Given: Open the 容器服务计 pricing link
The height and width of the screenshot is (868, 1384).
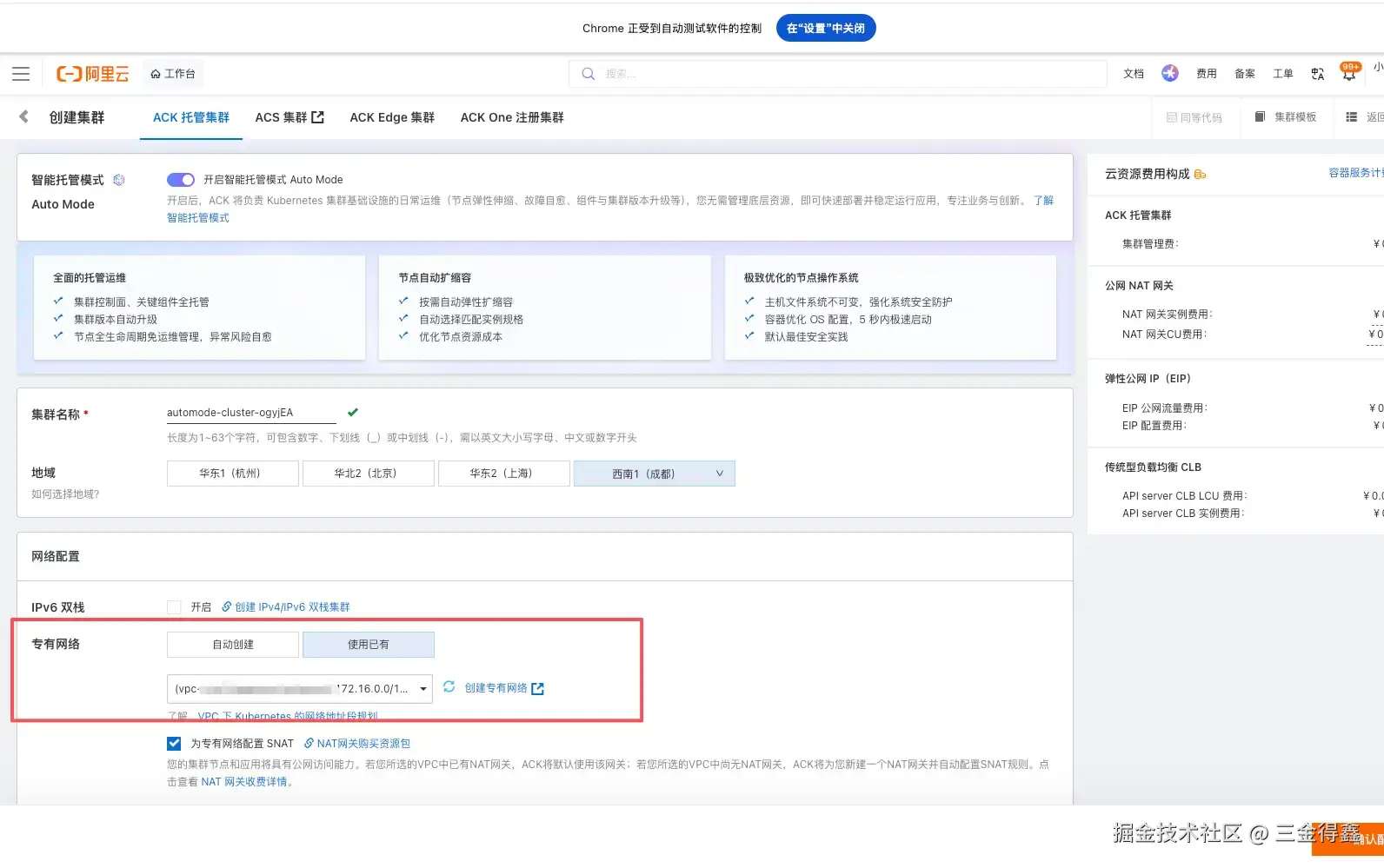Looking at the screenshot, I should (x=1356, y=173).
